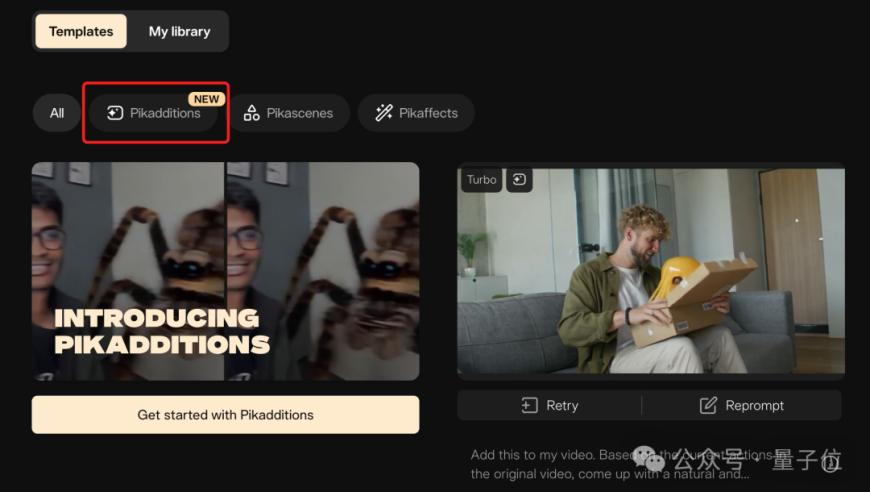Click the Pikadditions icon beside Turbo
This screenshot has height=492, width=870.
click(x=519, y=180)
